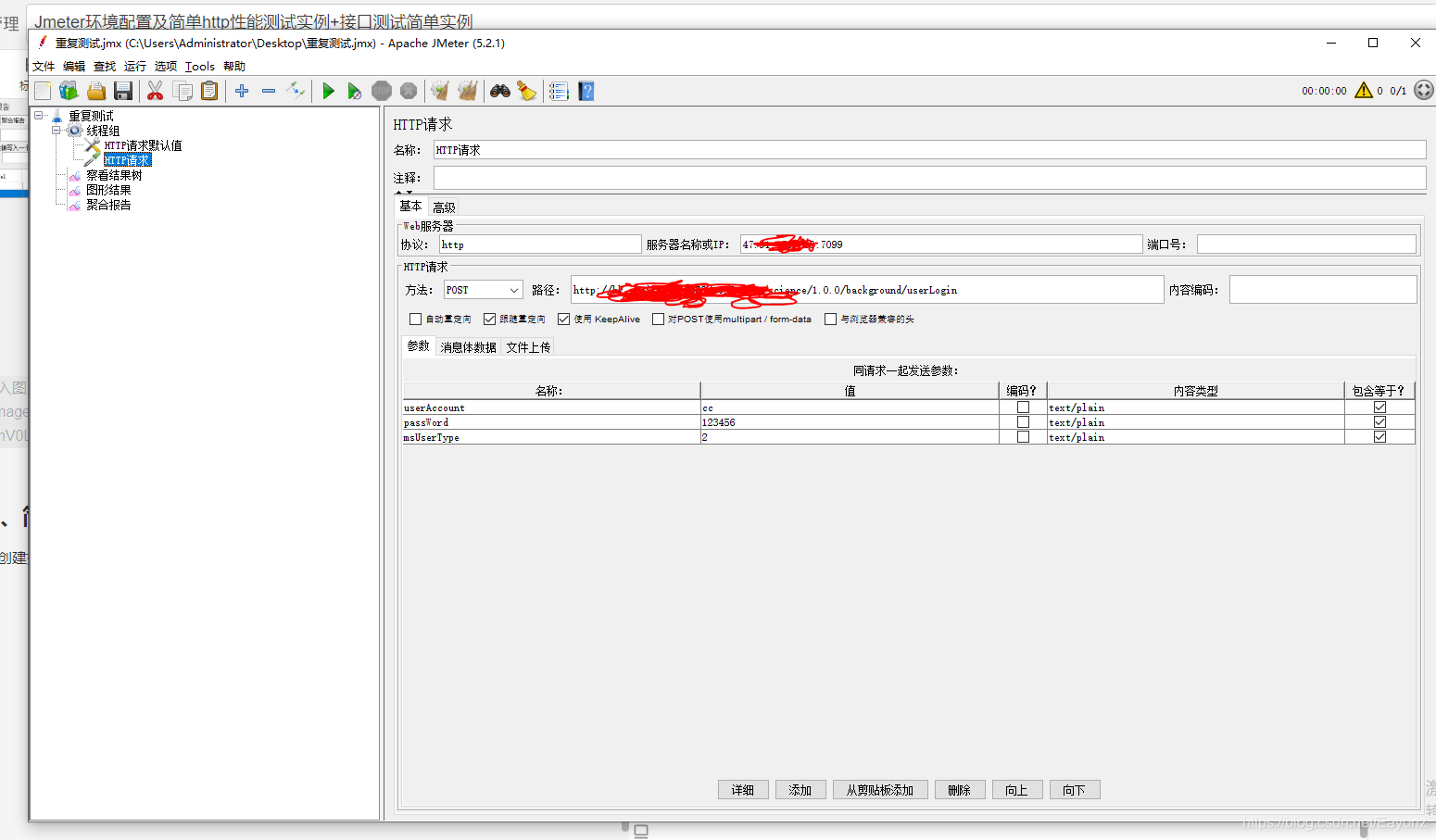Viewport: 1436px width, 840px height.
Task: Click the Open file folder icon
Action: click(x=96, y=91)
